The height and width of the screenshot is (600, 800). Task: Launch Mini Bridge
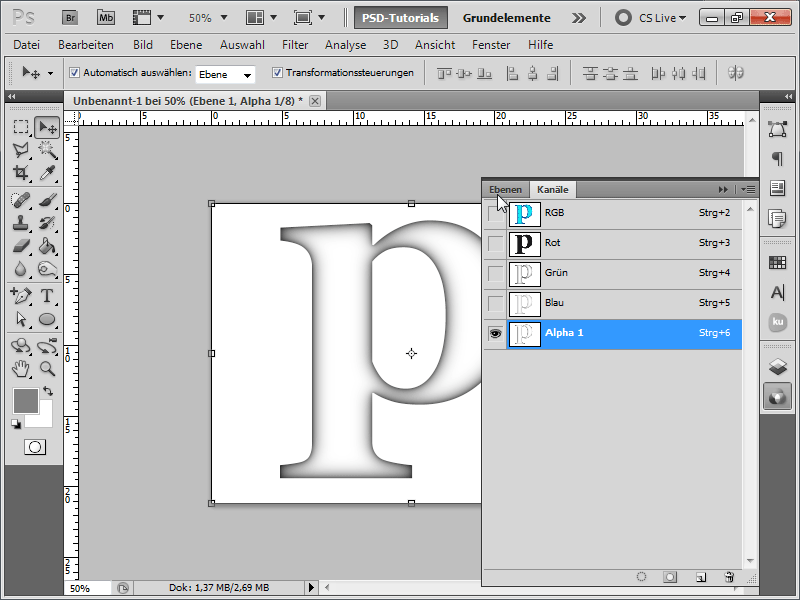coord(106,18)
